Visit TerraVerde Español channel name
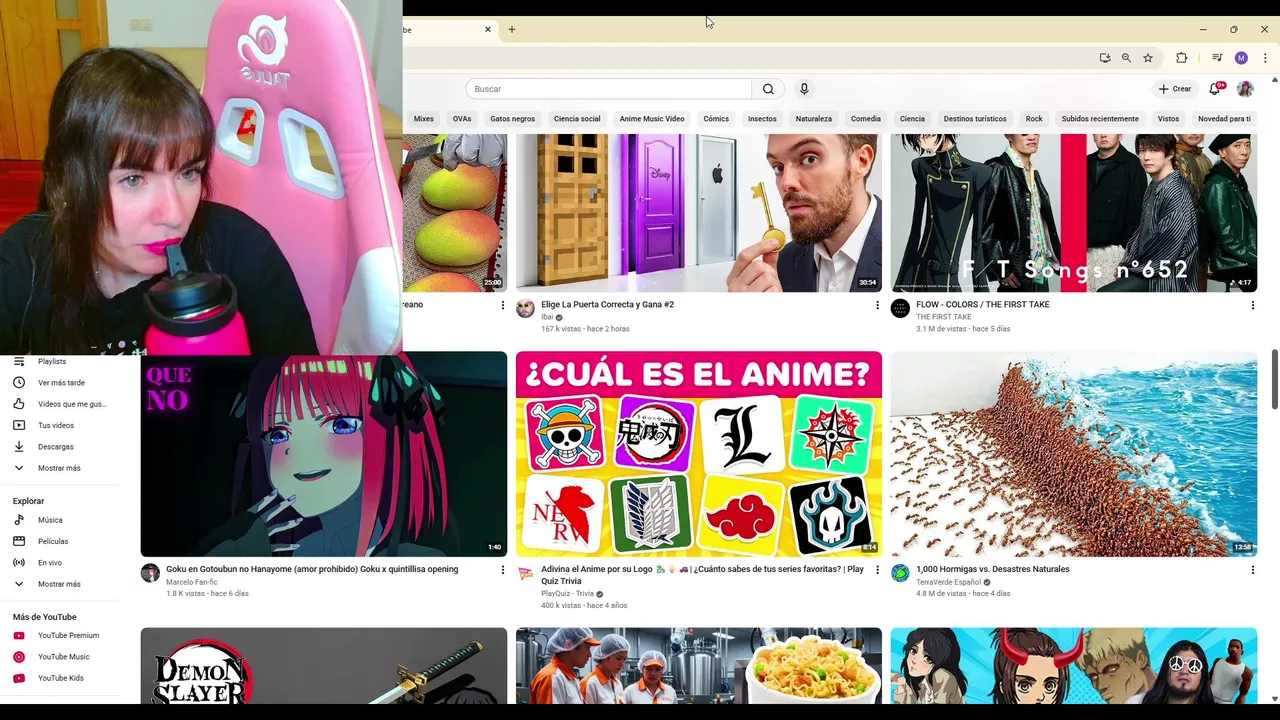 [948, 582]
